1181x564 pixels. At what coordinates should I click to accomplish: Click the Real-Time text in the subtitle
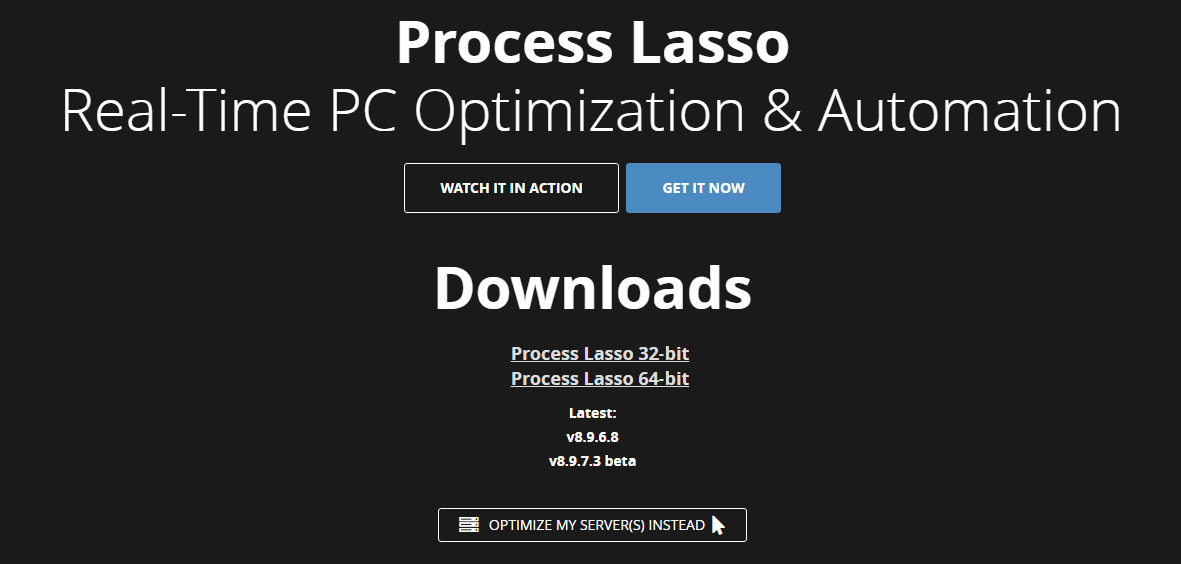[x=185, y=111]
